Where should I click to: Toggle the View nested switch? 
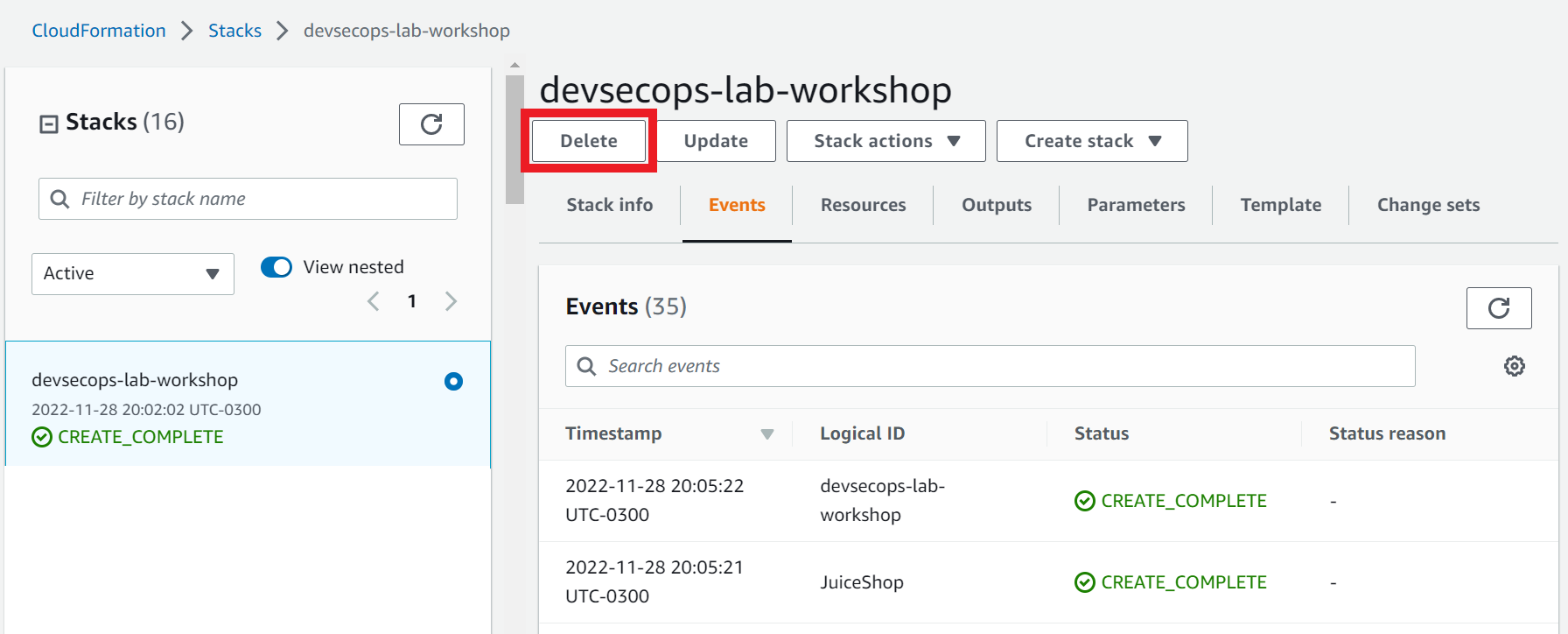(276, 267)
